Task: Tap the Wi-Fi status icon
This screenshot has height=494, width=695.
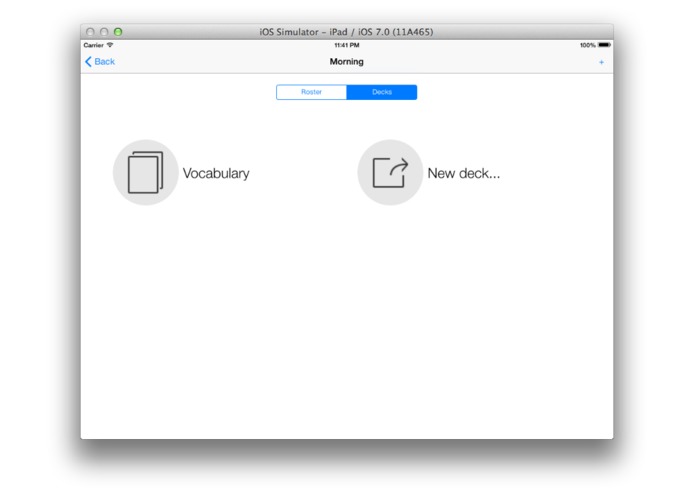Action: (110, 45)
